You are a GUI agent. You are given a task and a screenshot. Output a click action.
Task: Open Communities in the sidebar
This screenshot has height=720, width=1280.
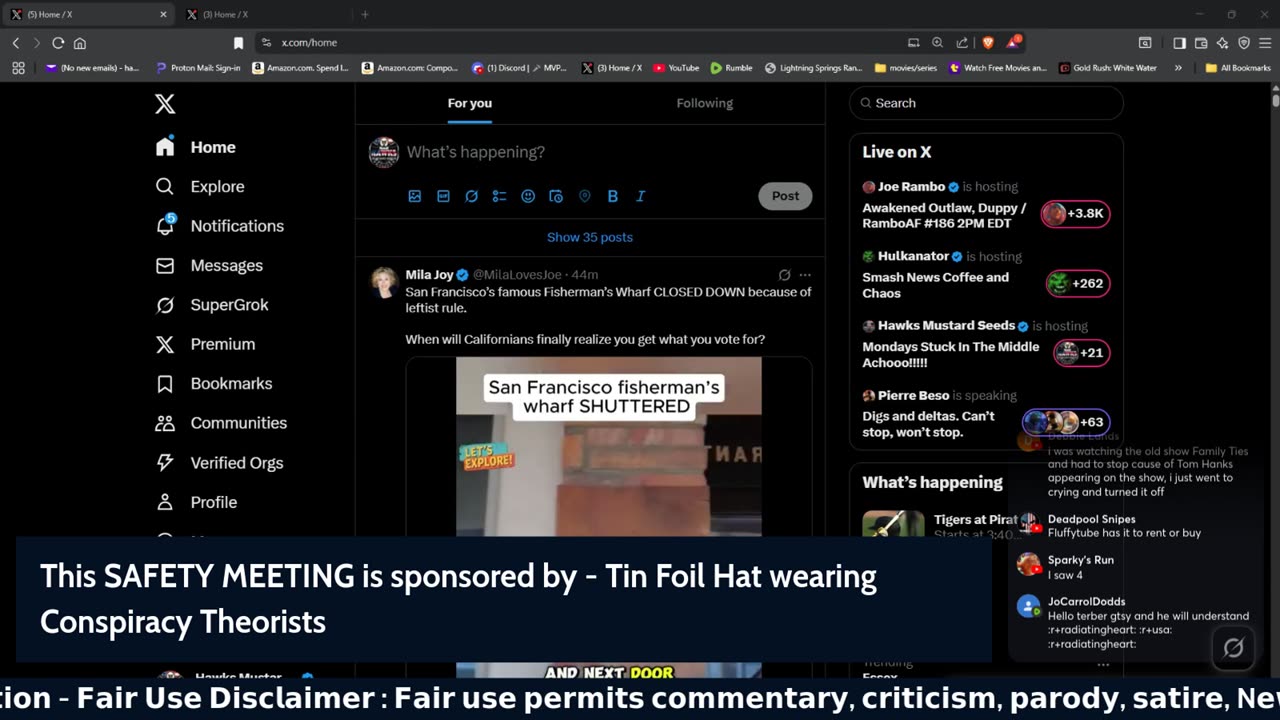coord(221,423)
